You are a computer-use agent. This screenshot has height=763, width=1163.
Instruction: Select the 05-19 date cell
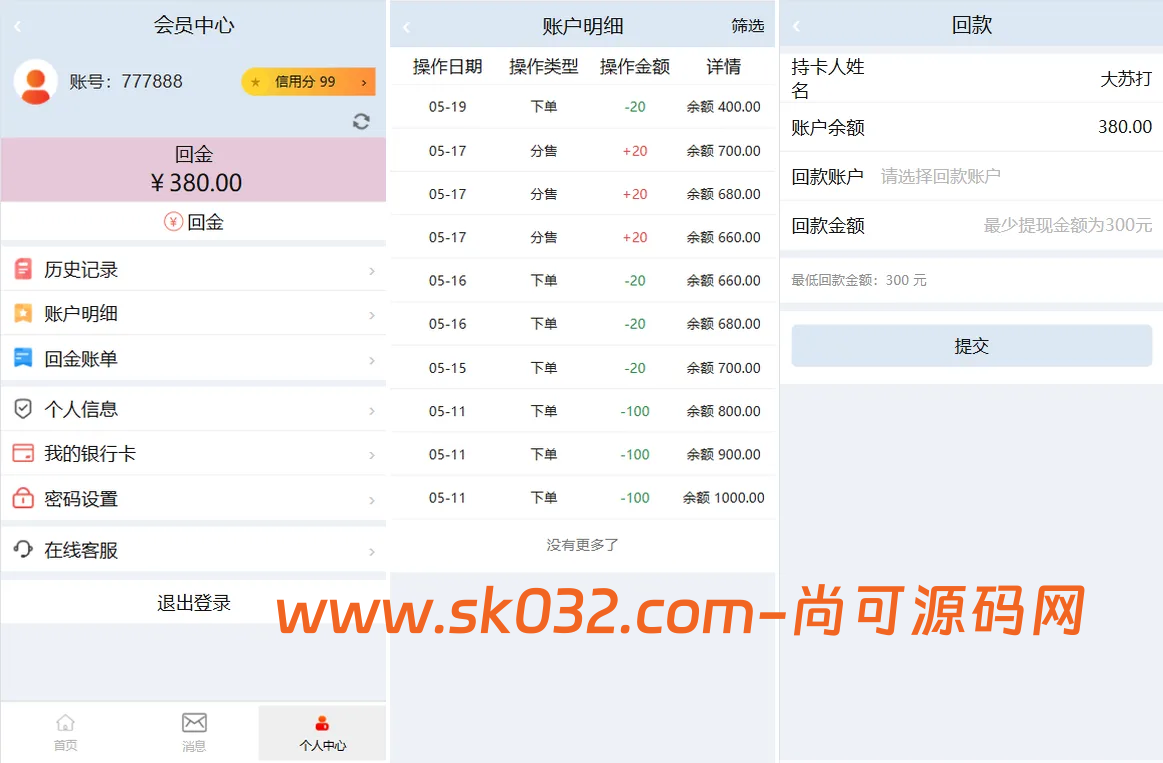tap(448, 107)
